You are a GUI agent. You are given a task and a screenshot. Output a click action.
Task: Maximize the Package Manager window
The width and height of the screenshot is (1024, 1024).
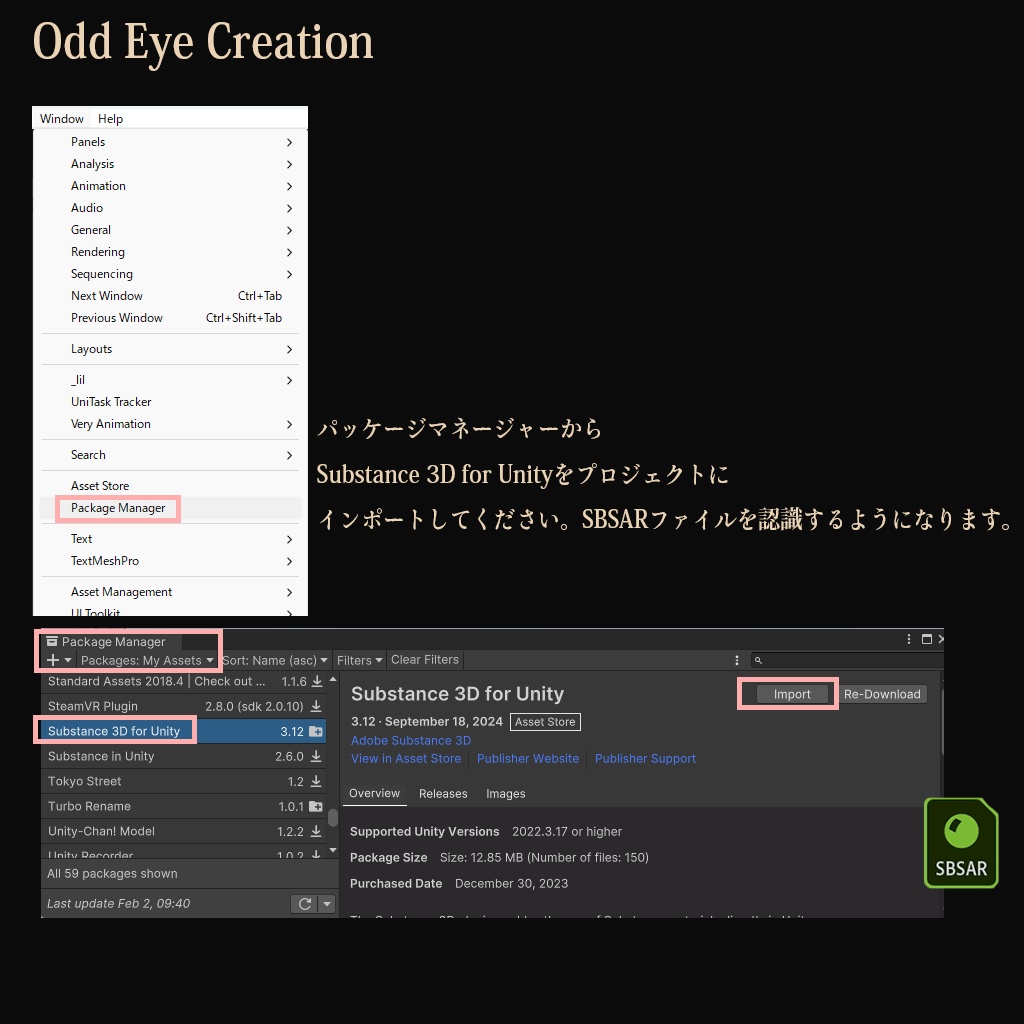(x=926, y=639)
